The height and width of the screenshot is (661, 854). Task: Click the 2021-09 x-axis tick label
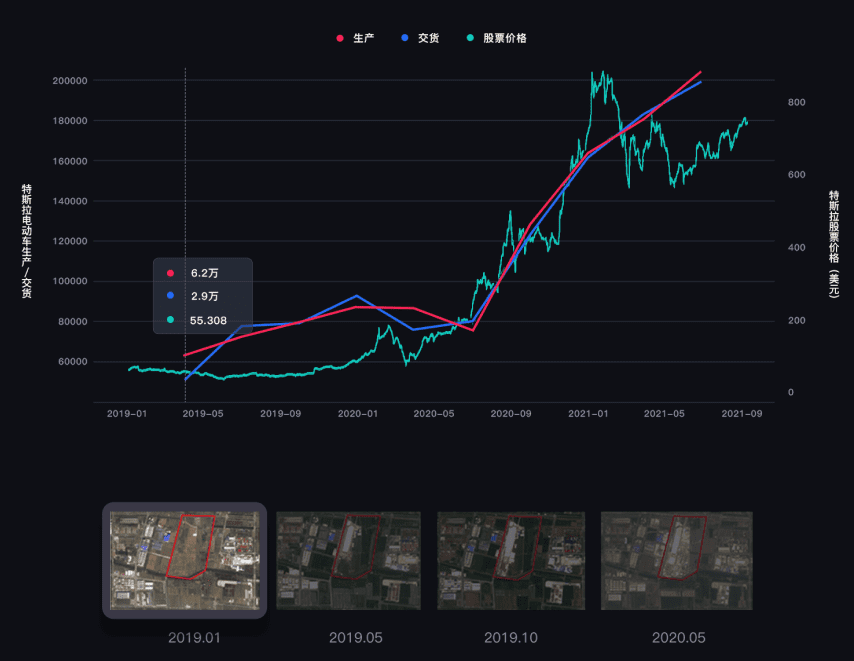click(x=743, y=413)
